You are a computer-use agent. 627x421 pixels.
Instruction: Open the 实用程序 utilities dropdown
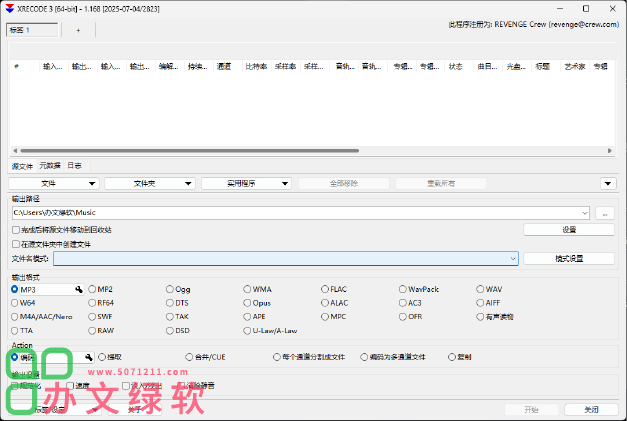pos(246,184)
